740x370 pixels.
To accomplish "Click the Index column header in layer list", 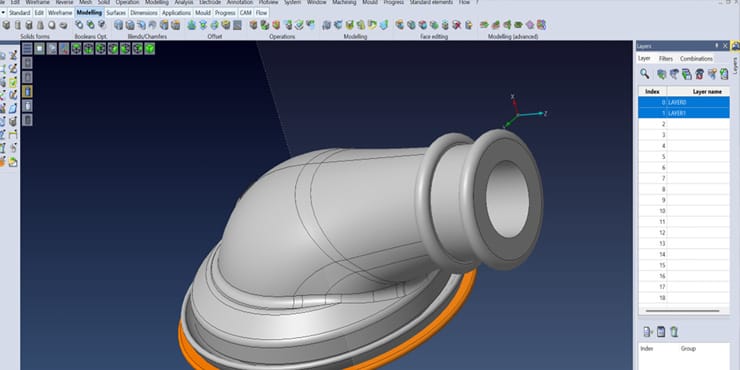I will point(653,92).
